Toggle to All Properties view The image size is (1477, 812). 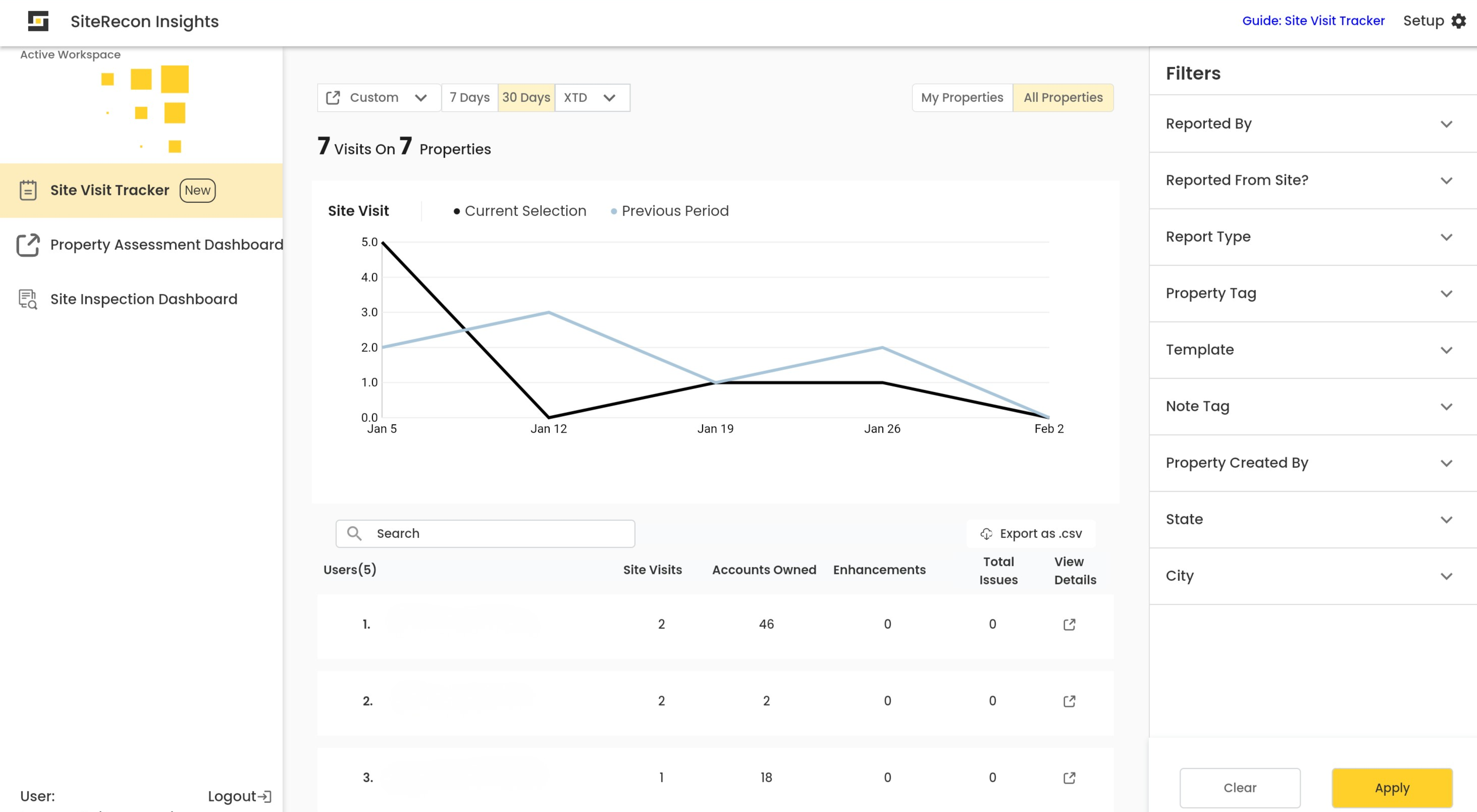point(1063,97)
